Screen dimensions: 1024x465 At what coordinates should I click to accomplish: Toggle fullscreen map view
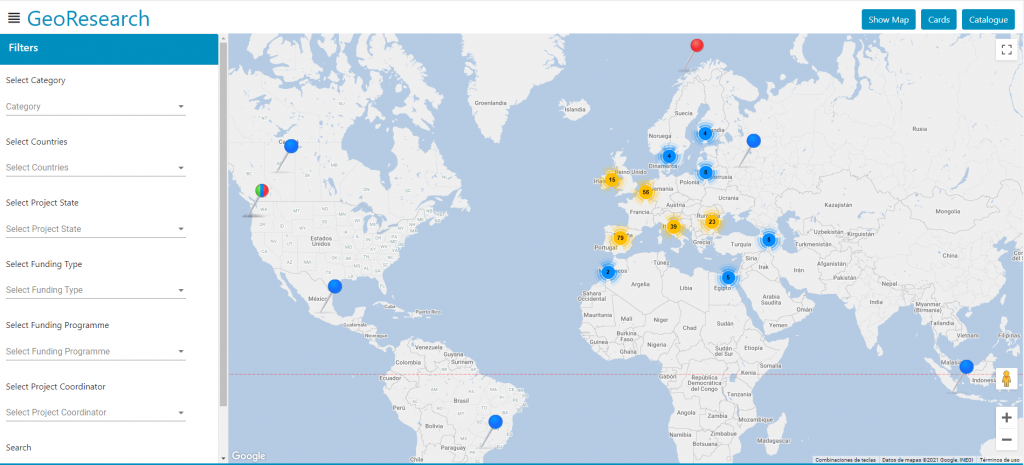pyautogui.click(x=1006, y=49)
